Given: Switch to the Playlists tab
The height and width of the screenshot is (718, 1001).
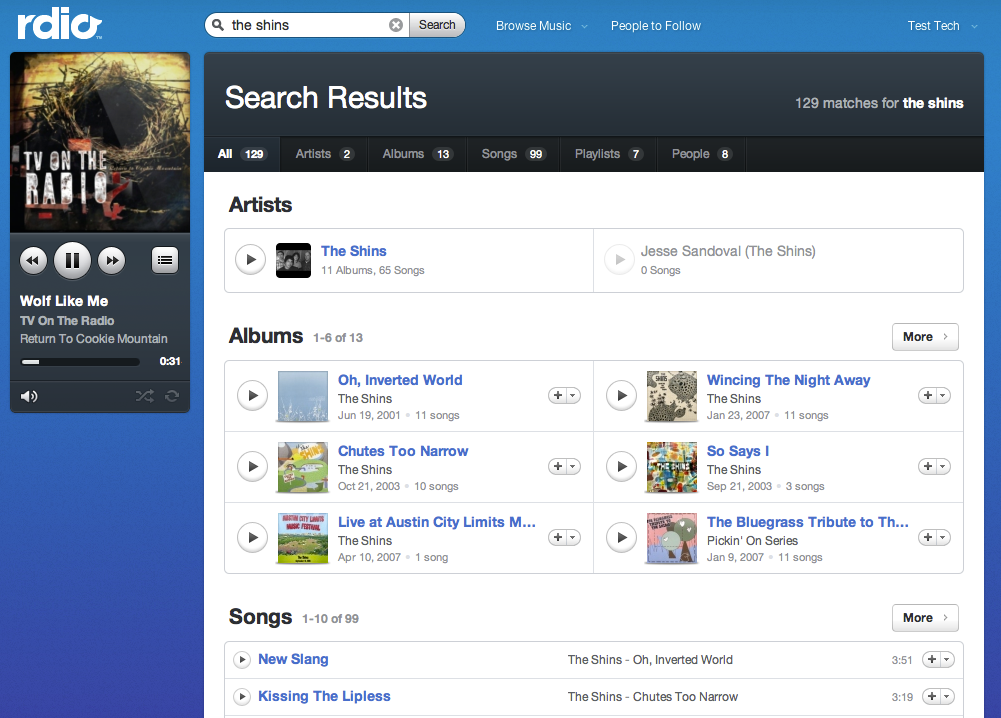Looking at the screenshot, I should coord(608,154).
